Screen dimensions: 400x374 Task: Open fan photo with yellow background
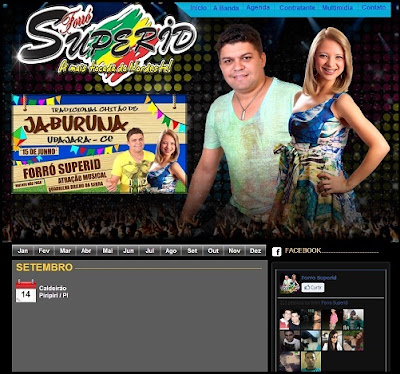click(x=311, y=362)
